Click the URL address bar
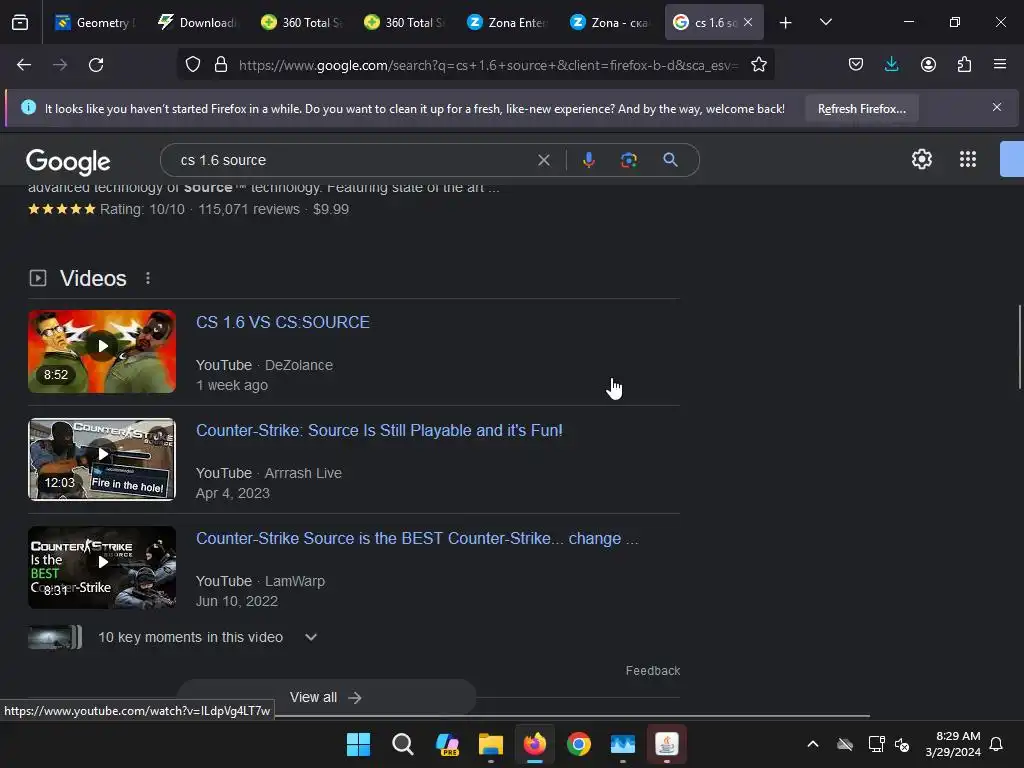1024x768 pixels. click(x=488, y=65)
